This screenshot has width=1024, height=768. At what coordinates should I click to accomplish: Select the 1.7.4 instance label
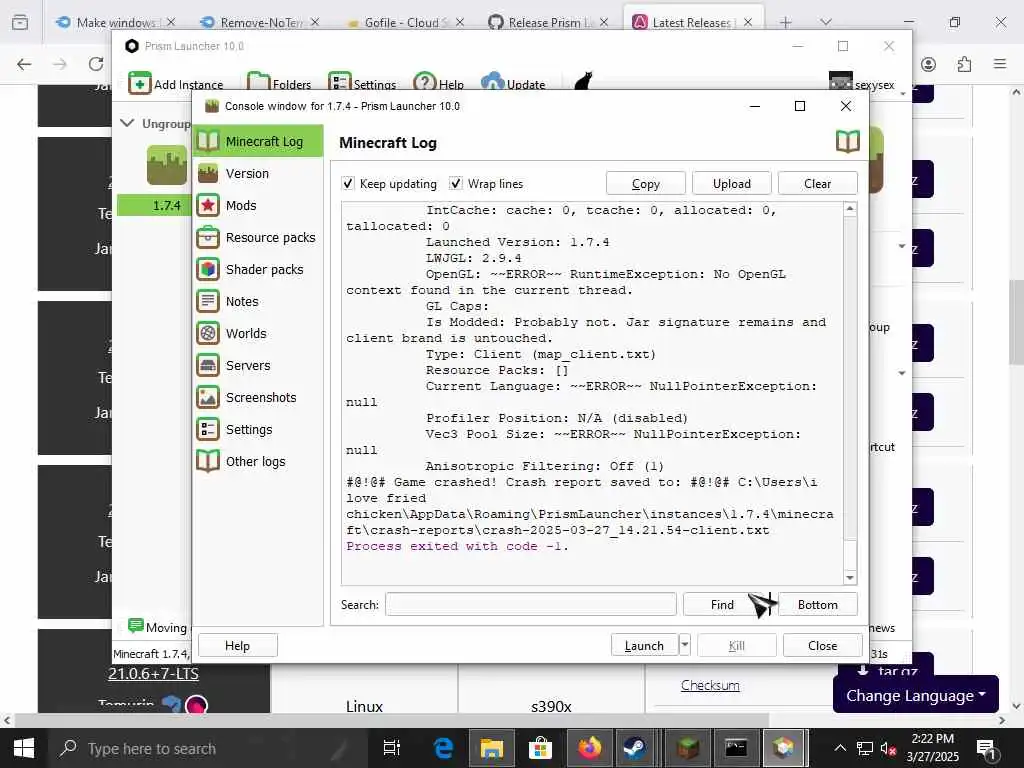[167, 205]
